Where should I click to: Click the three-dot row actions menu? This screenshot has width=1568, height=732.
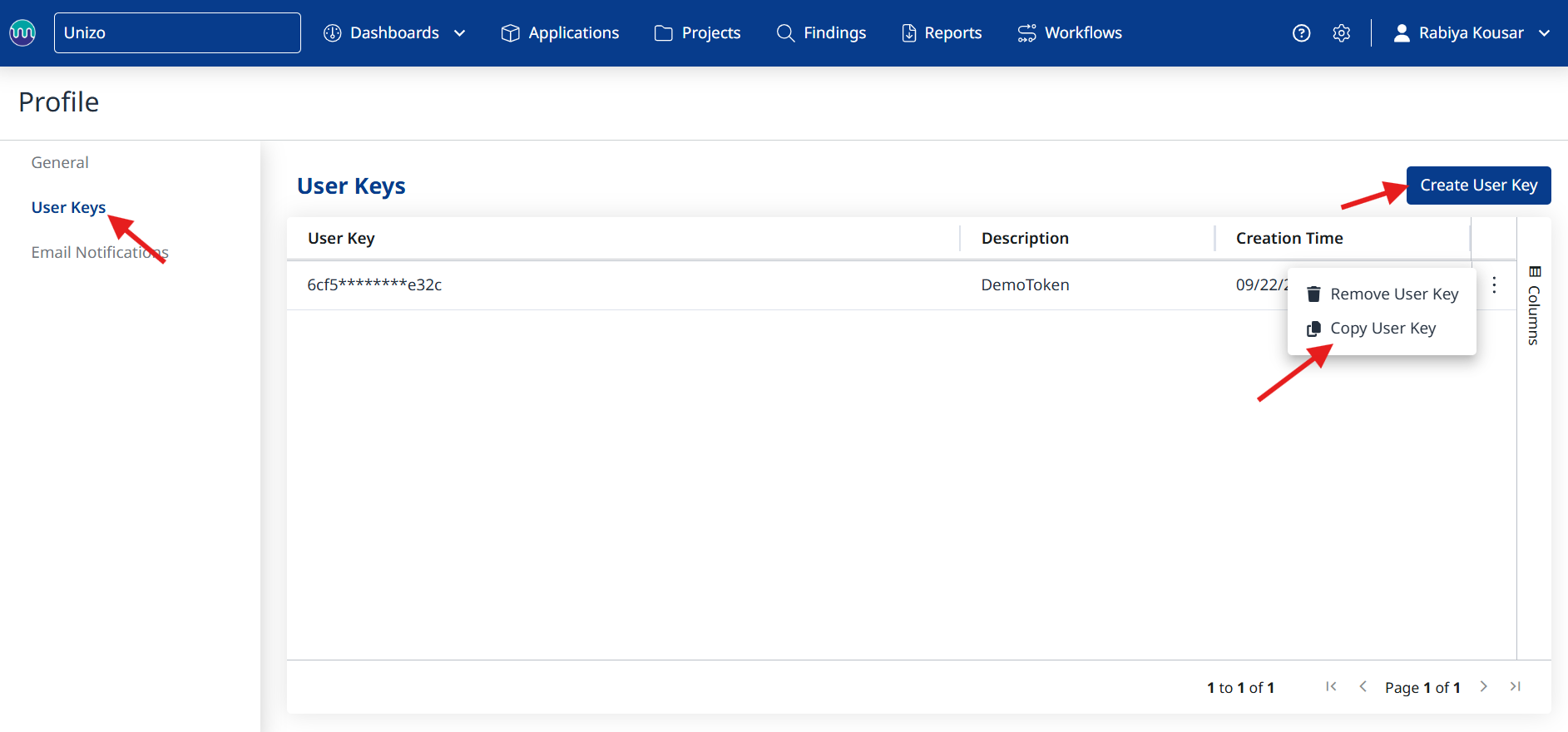click(x=1494, y=285)
